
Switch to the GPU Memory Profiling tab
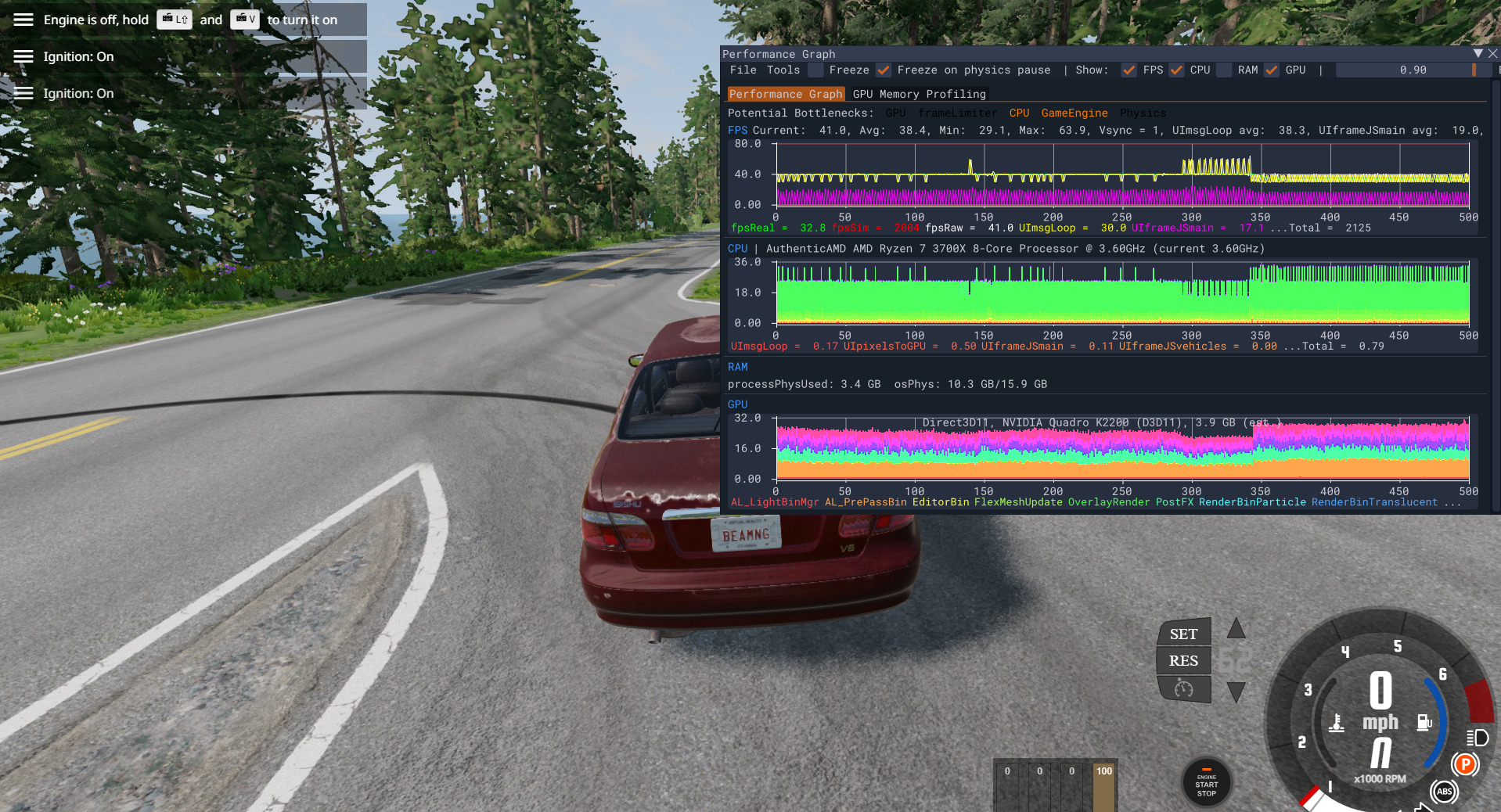[x=919, y=94]
